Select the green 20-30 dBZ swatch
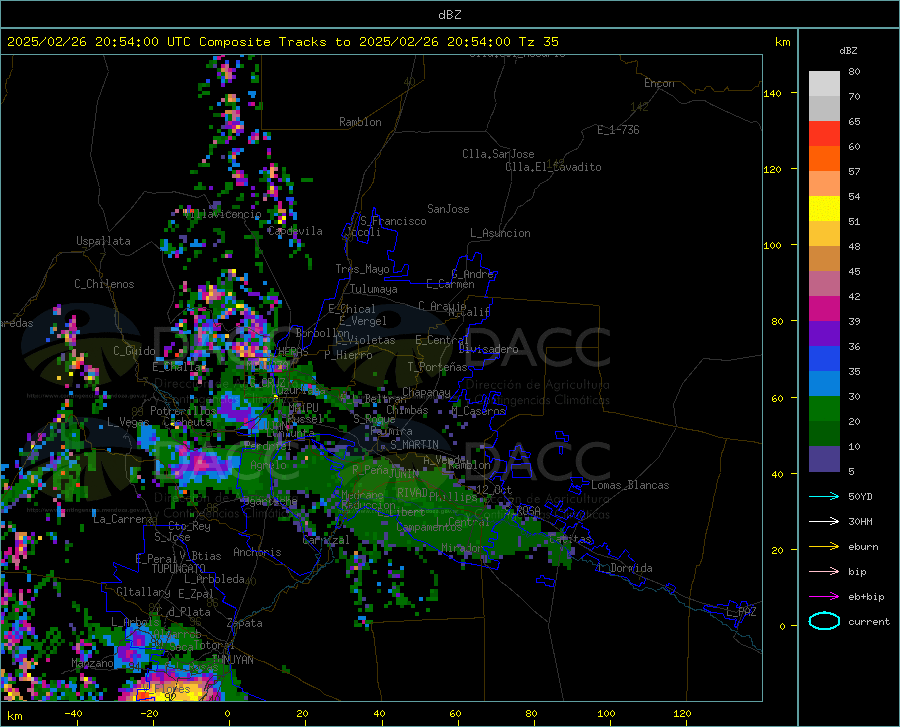This screenshot has height=727, width=900. [x=824, y=409]
